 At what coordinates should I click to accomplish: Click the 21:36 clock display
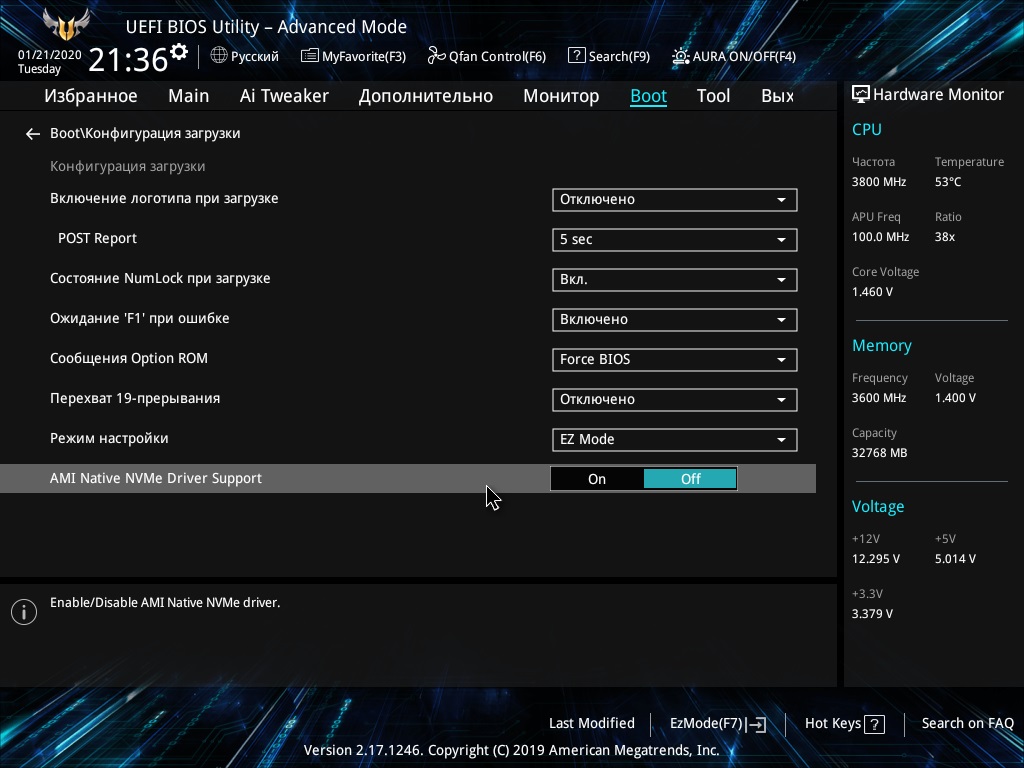[x=128, y=59]
